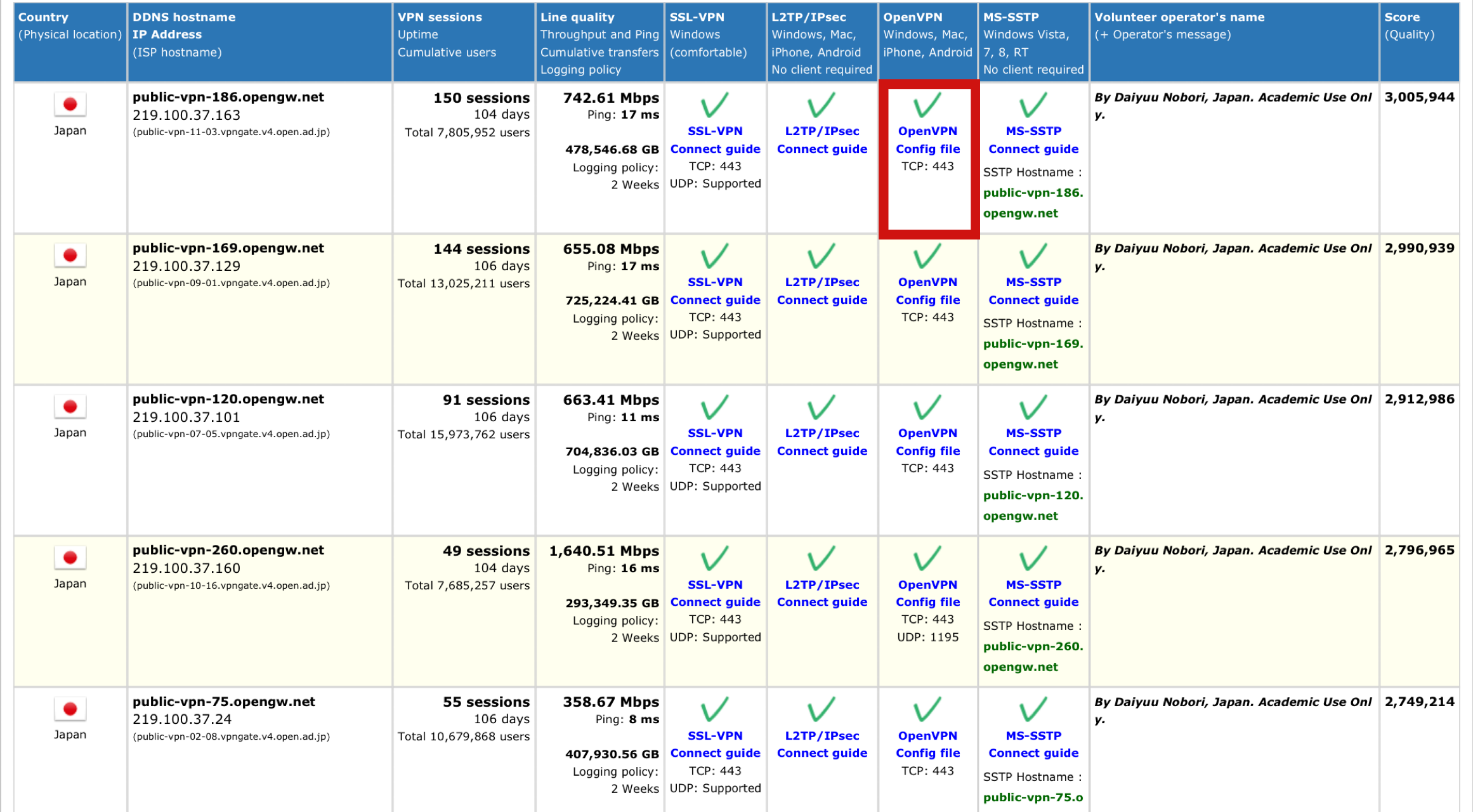Click score value 2,990,939
The image size is (1473, 812).
coord(1419,248)
